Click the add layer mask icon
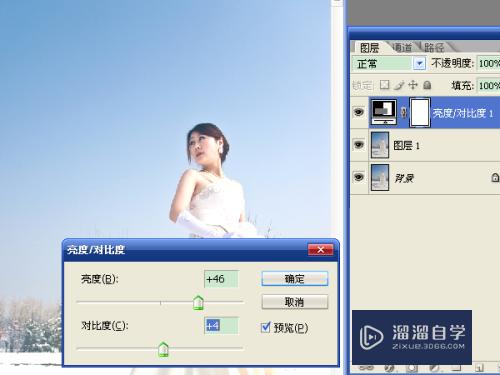 (412, 368)
